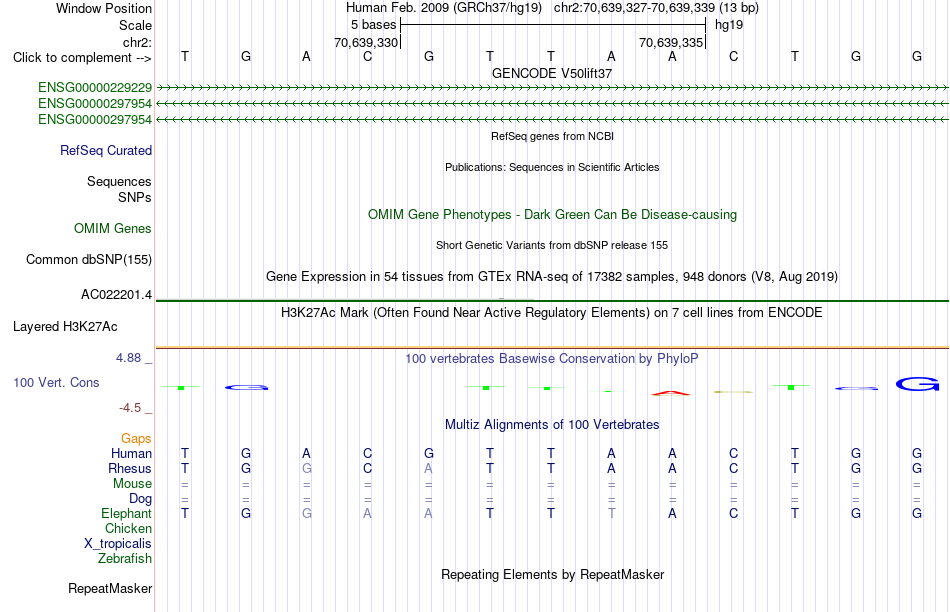Image resolution: width=950 pixels, height=612 pixels.
Task: Open the RefSeq Curated track label
Action: [x=106, y=150]
